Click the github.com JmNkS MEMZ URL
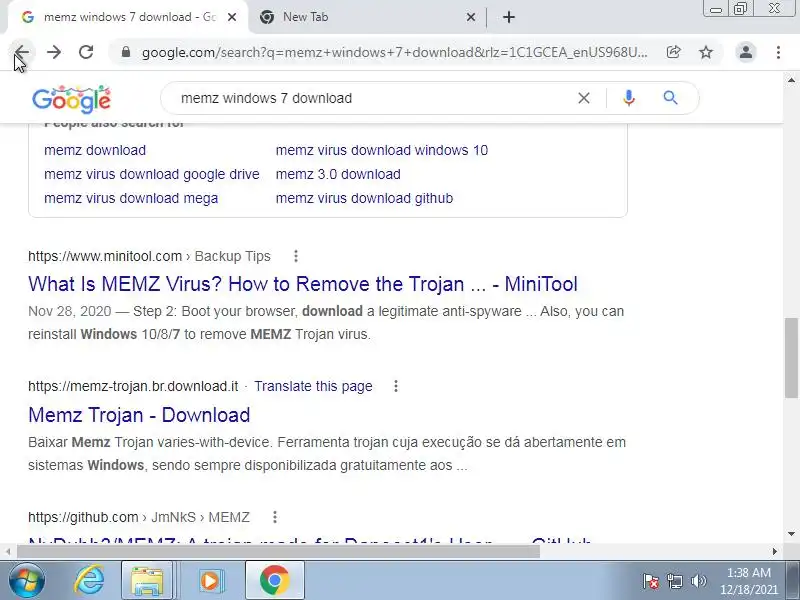Screen dimensions: 800x600 click(x=139, y=517)
